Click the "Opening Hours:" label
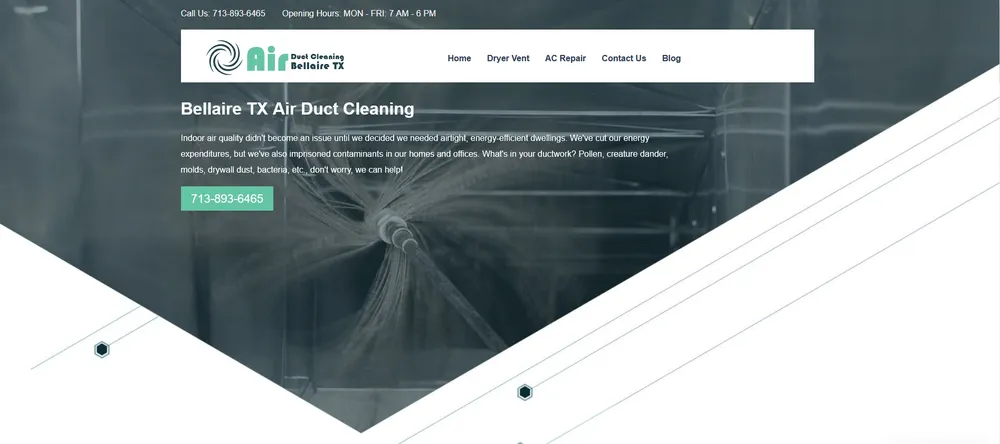Image resolution: width=1000 pixels, height=444 pixels. click(311, 14)
